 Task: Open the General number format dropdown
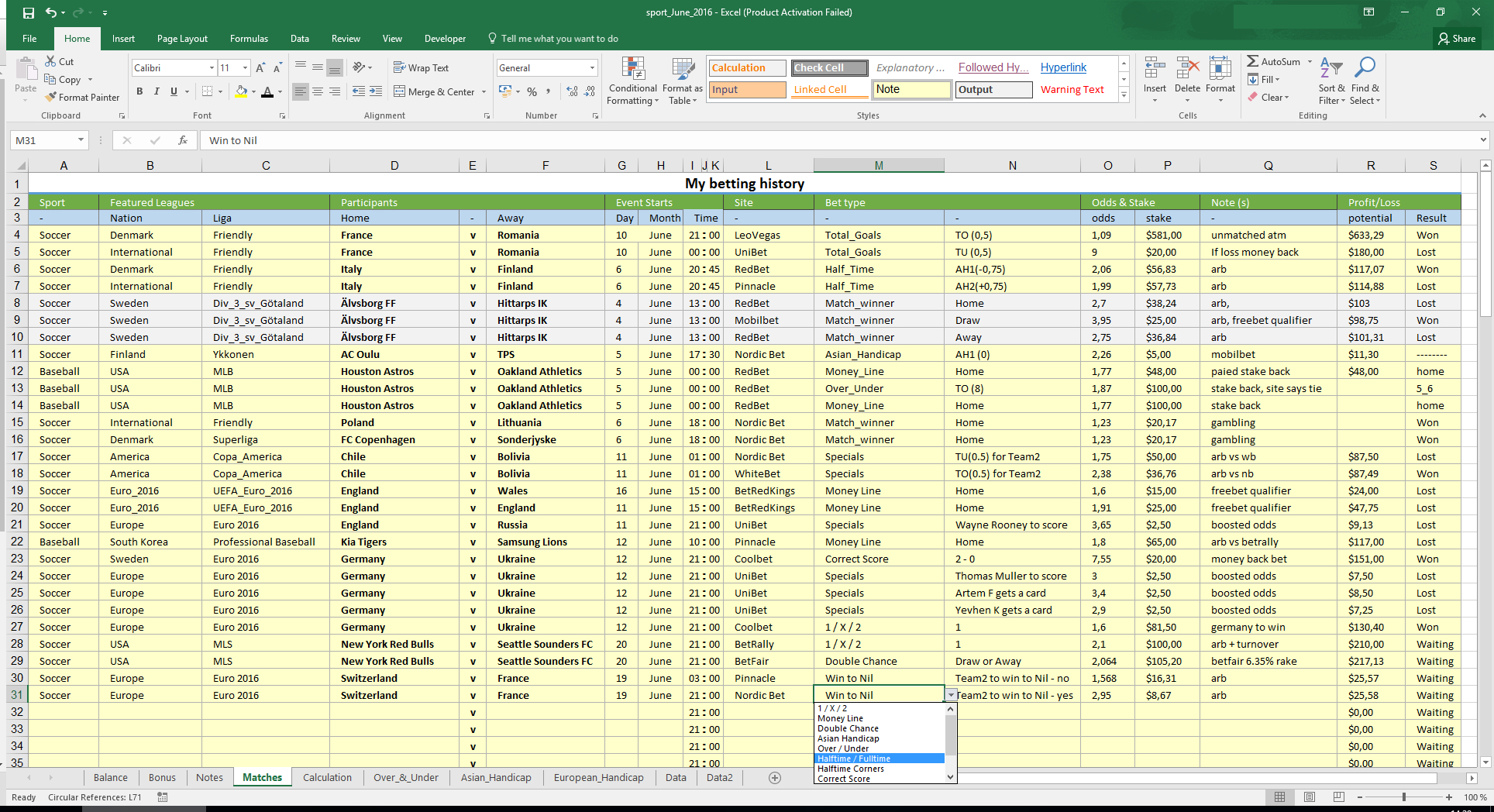[592, 68]
